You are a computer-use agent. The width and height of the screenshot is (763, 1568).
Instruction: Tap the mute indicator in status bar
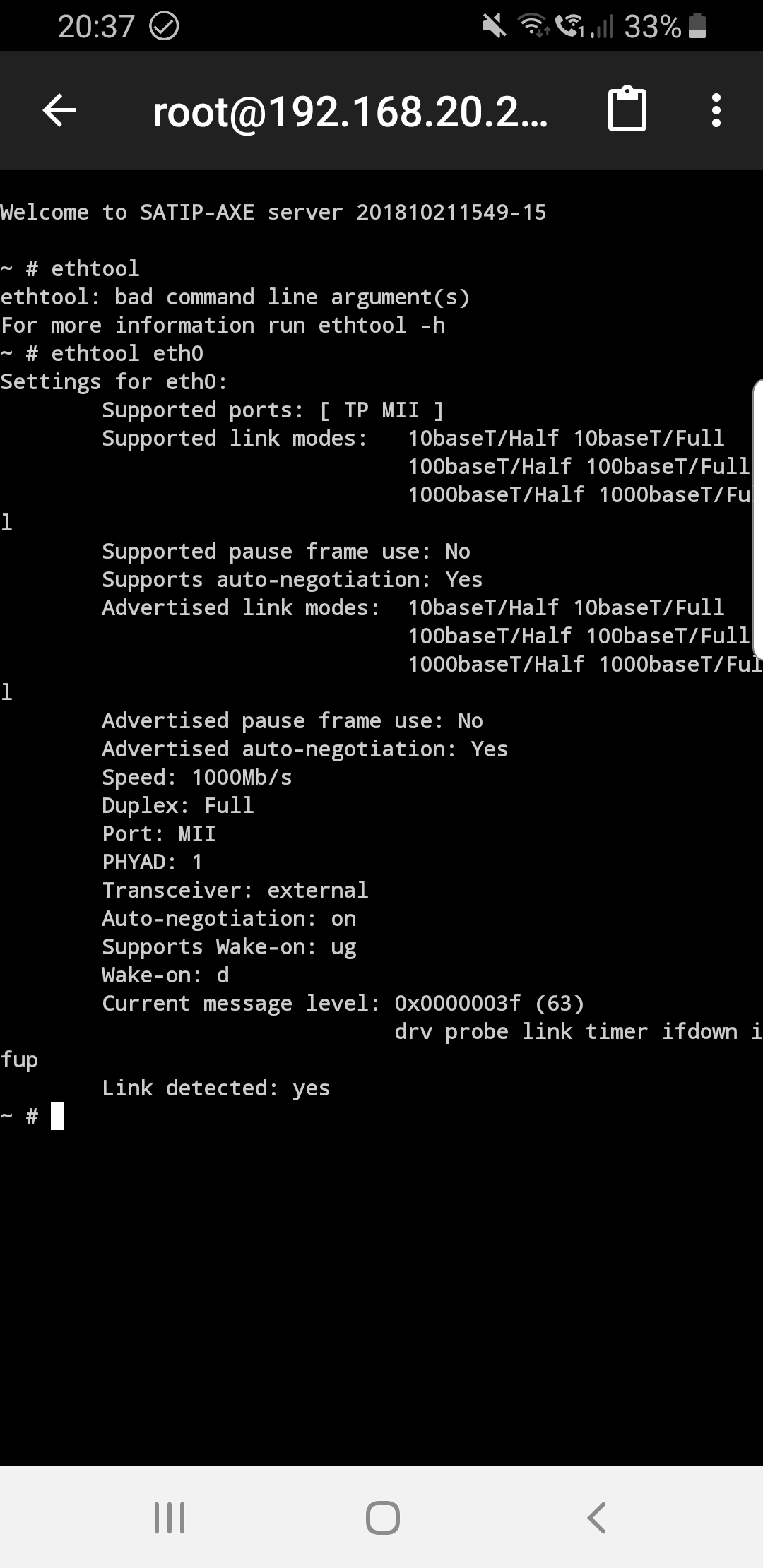(495, 27)
